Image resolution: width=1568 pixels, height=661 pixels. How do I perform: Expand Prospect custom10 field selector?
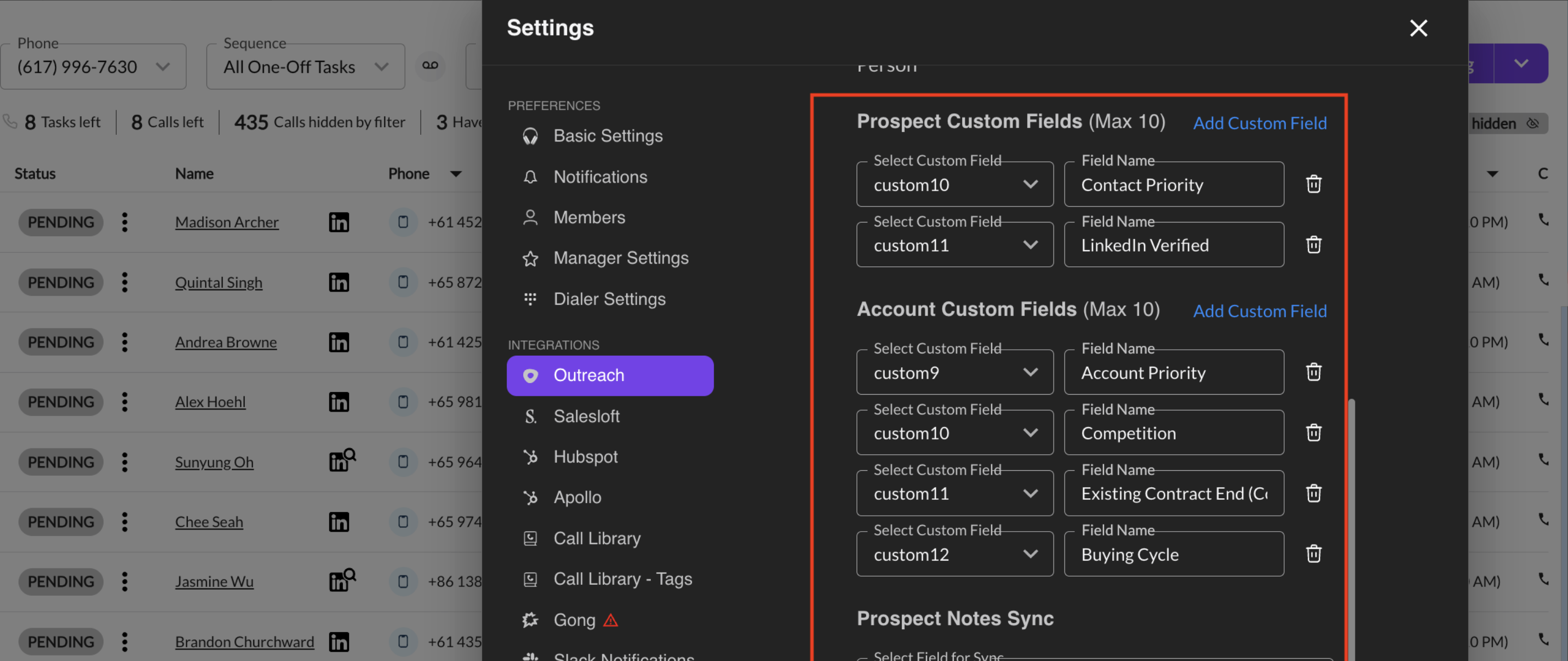pyautogui.click(x=954, y=184)
